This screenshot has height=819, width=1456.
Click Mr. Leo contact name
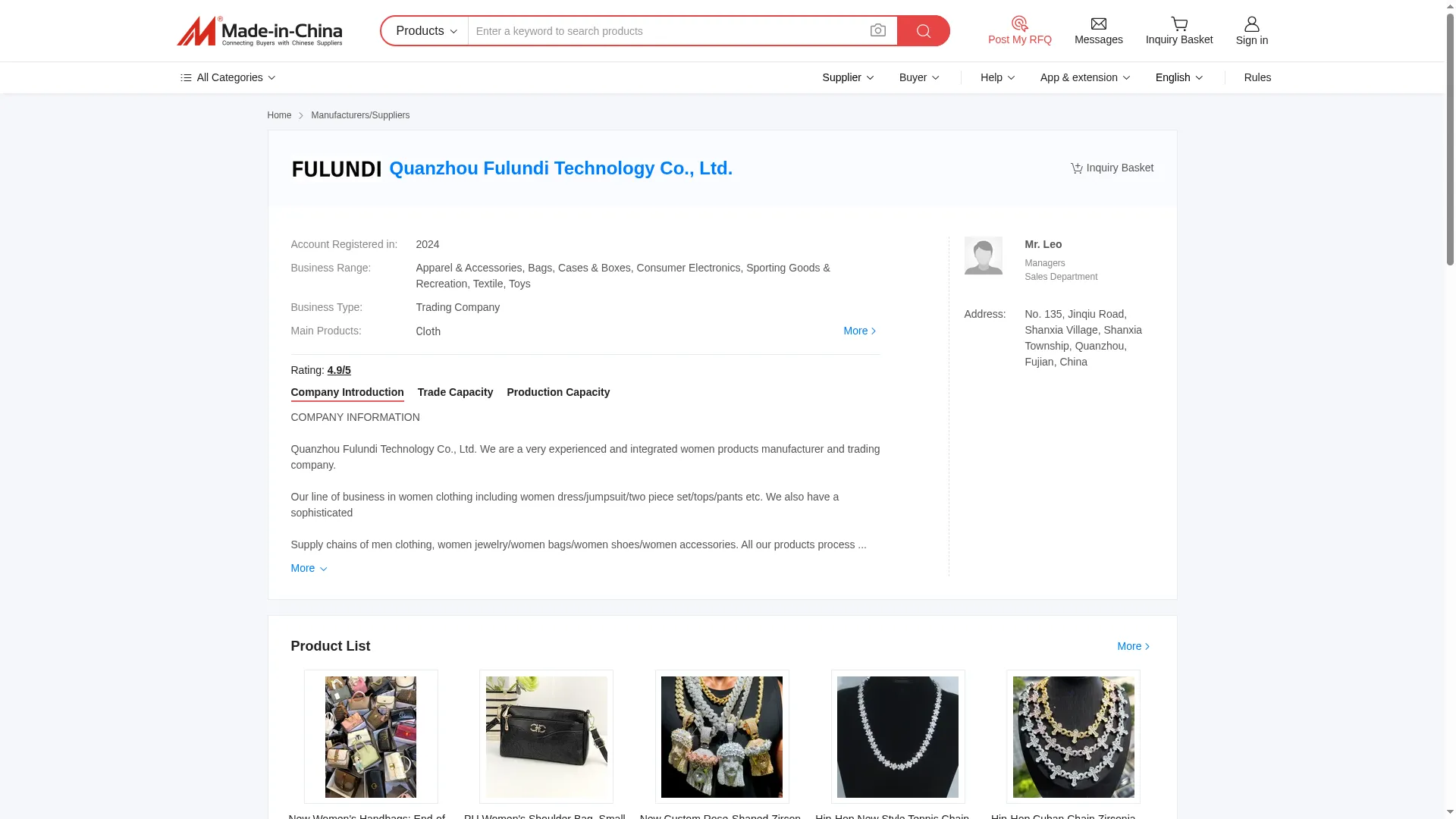pos(1043,244)
